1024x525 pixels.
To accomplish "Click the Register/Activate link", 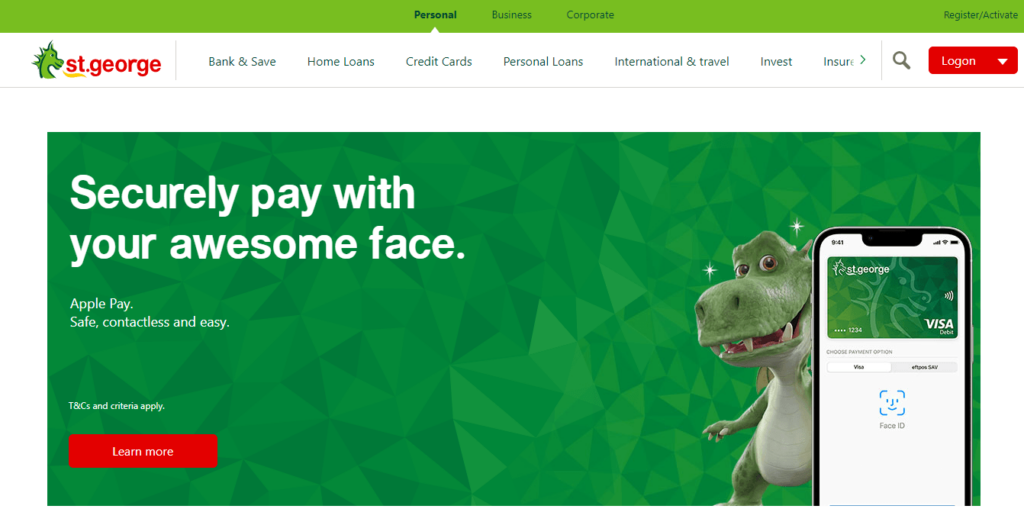I will pyautogui.click(x=980, y=15).
